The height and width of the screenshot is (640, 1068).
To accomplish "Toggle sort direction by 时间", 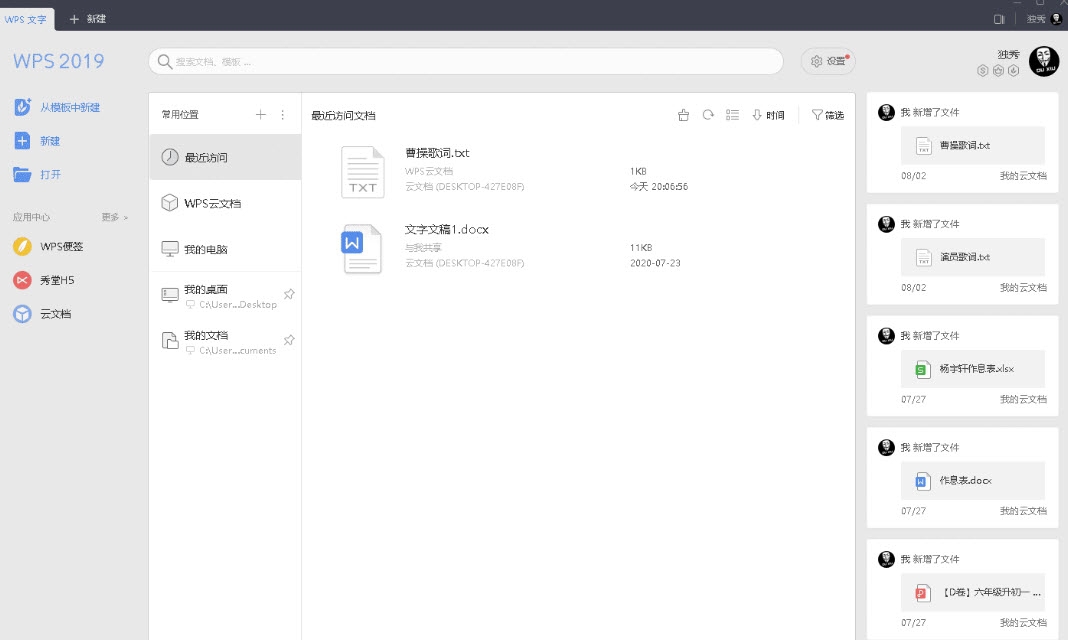I will 768,115.
